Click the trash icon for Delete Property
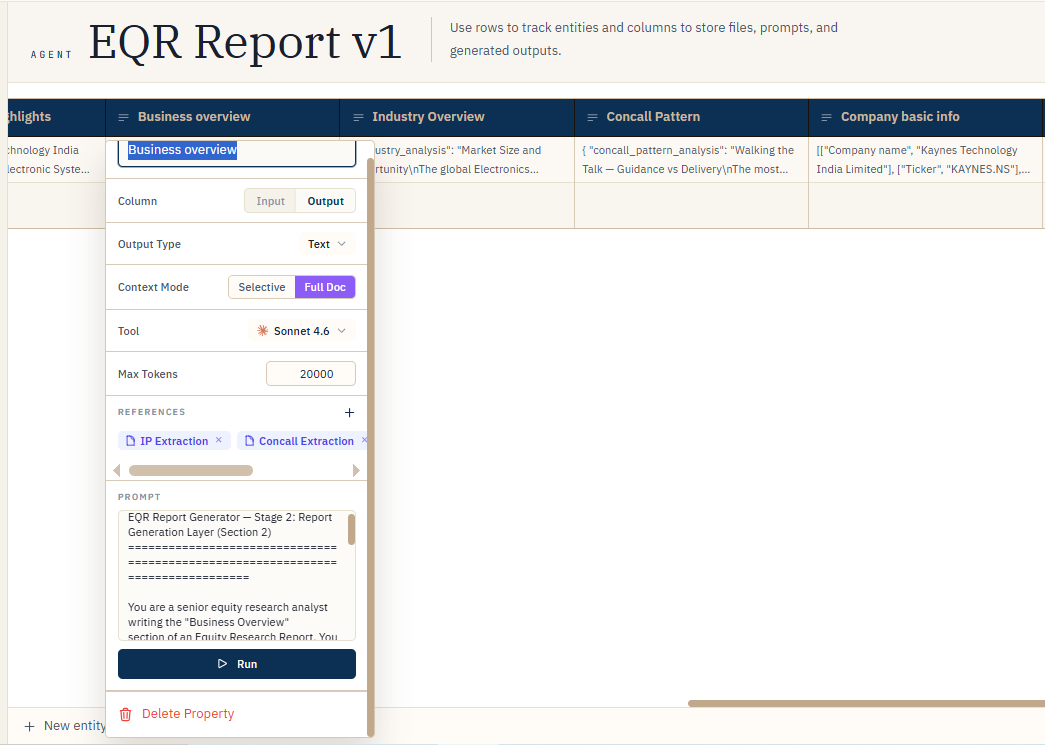 pos(125,714)
